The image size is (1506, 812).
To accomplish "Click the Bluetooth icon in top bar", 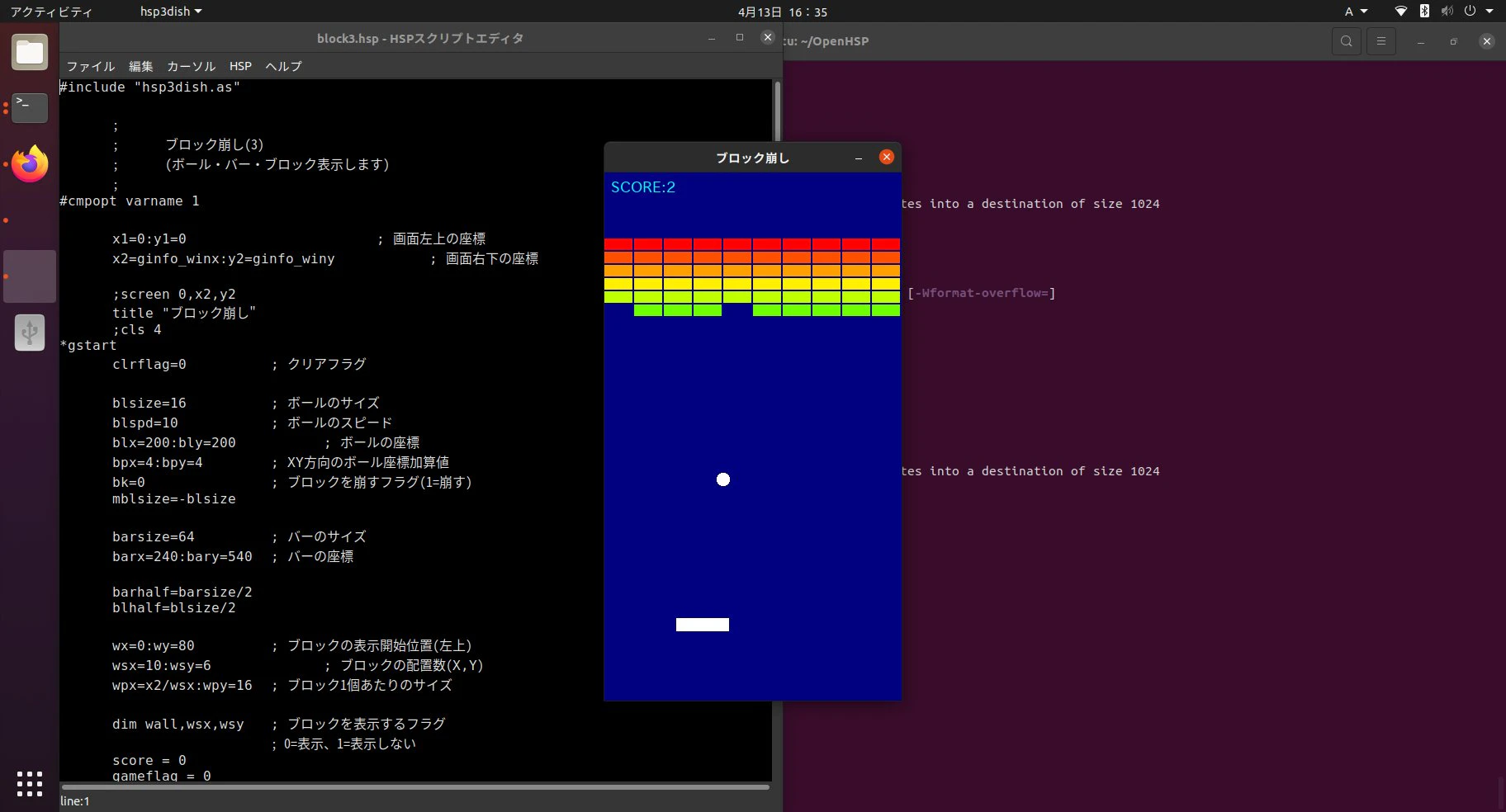I will (x=1424, y=12).
